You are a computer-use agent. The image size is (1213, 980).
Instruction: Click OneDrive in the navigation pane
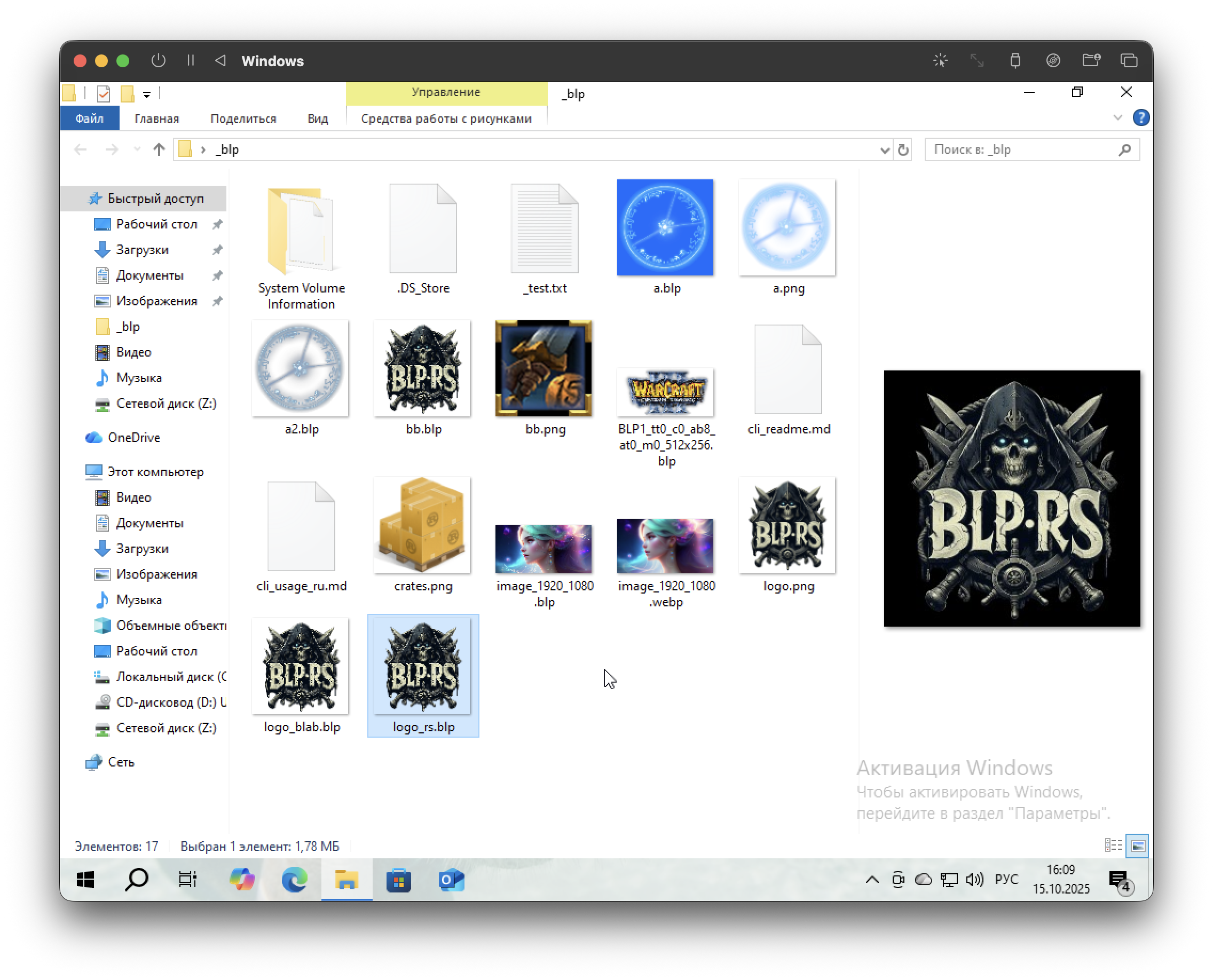[x=134, y=438]
